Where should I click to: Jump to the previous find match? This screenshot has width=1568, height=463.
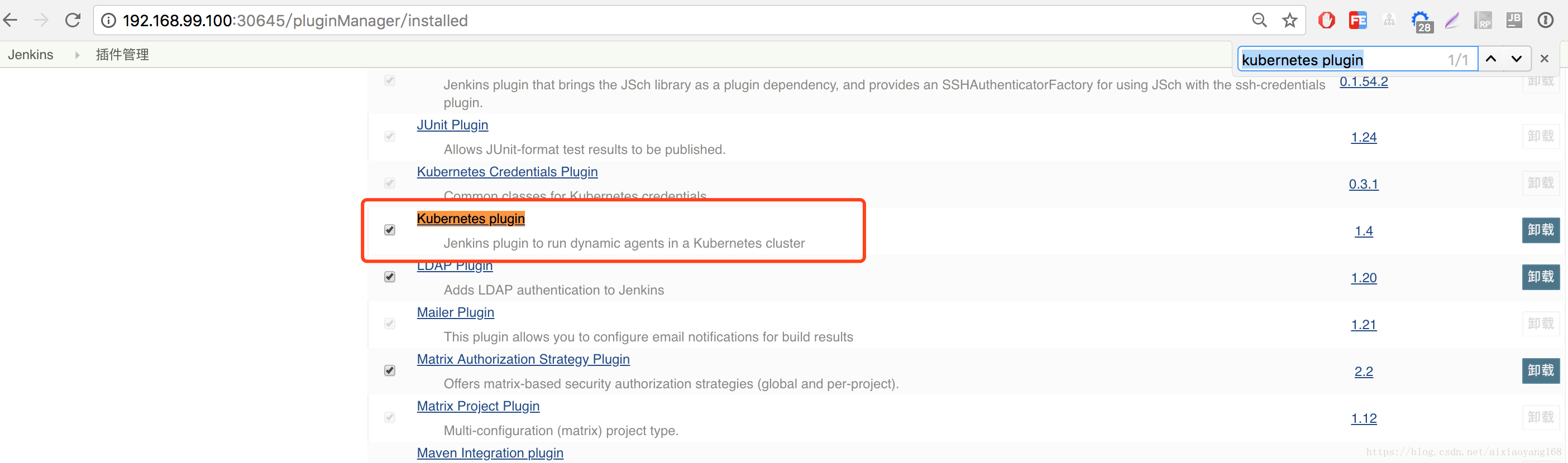1491,59
